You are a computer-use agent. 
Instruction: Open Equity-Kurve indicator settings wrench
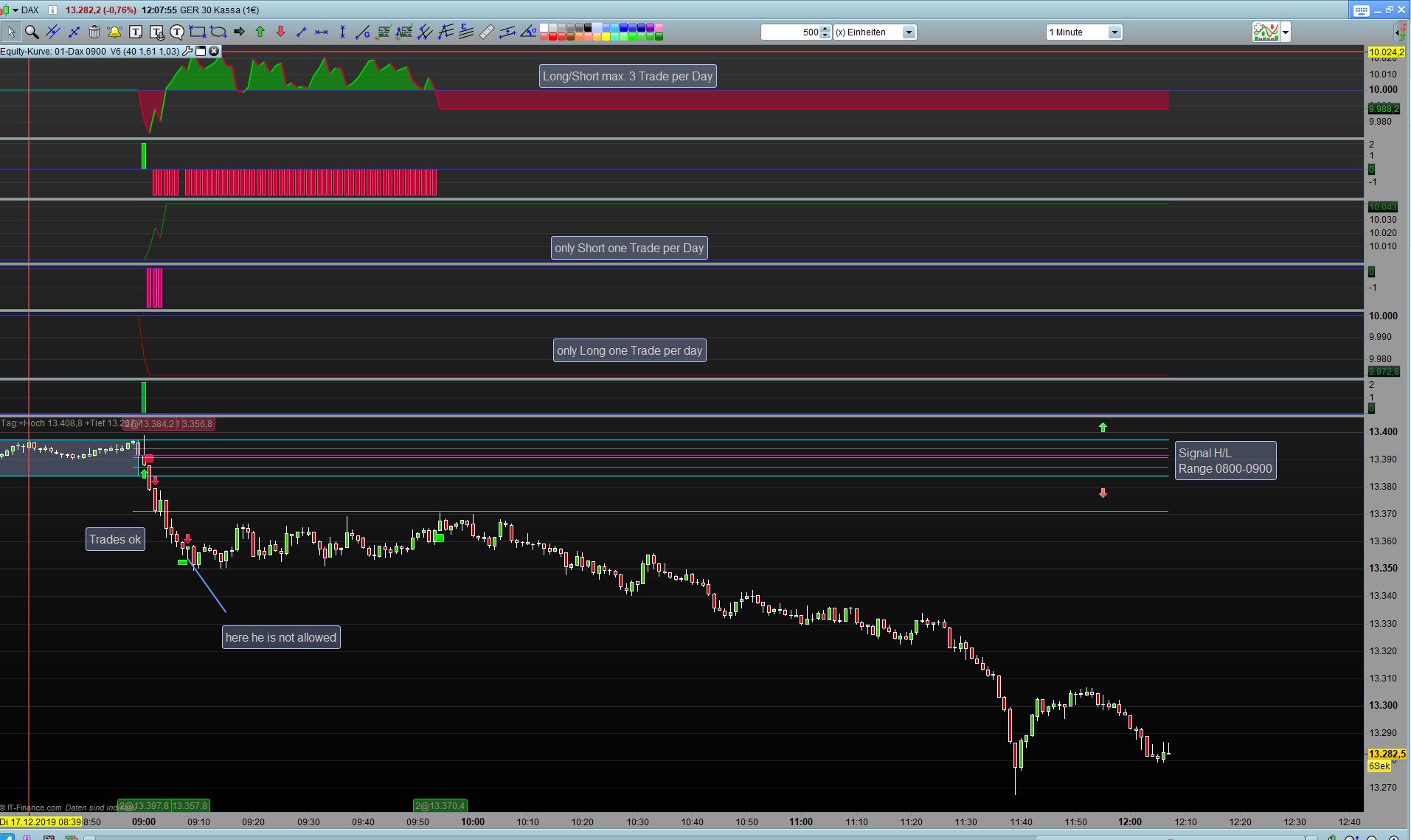click(x=187, y=52)
